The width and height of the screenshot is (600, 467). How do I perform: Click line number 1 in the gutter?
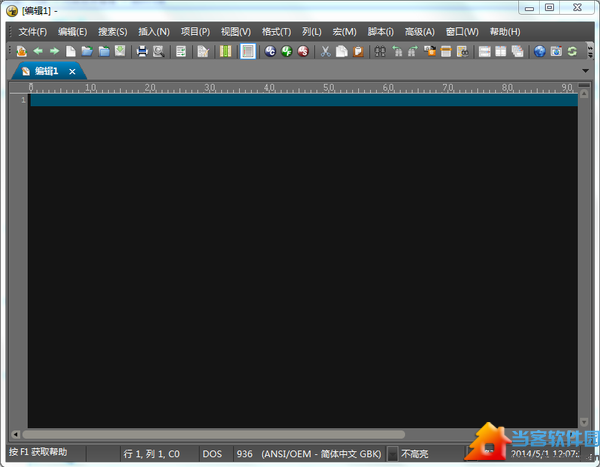pyautogui.click(x=23, y=100)
